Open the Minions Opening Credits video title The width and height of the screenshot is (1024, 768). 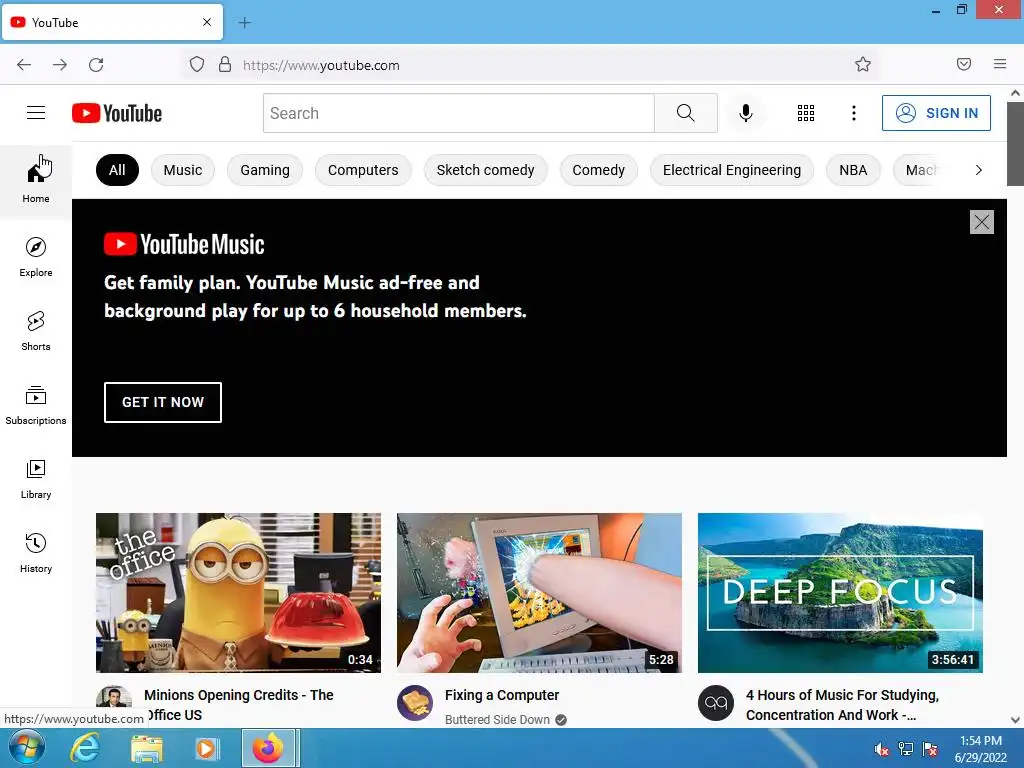(239, 705)
